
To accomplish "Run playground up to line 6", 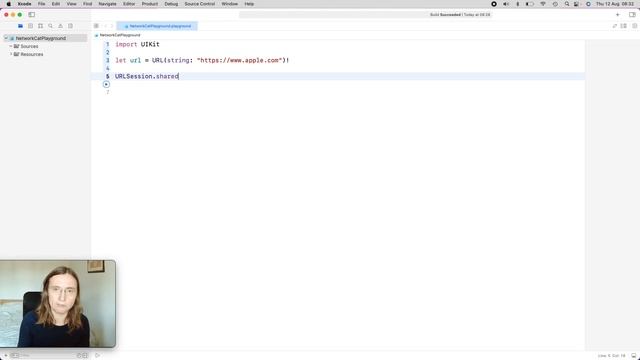I will pos(106,84).
